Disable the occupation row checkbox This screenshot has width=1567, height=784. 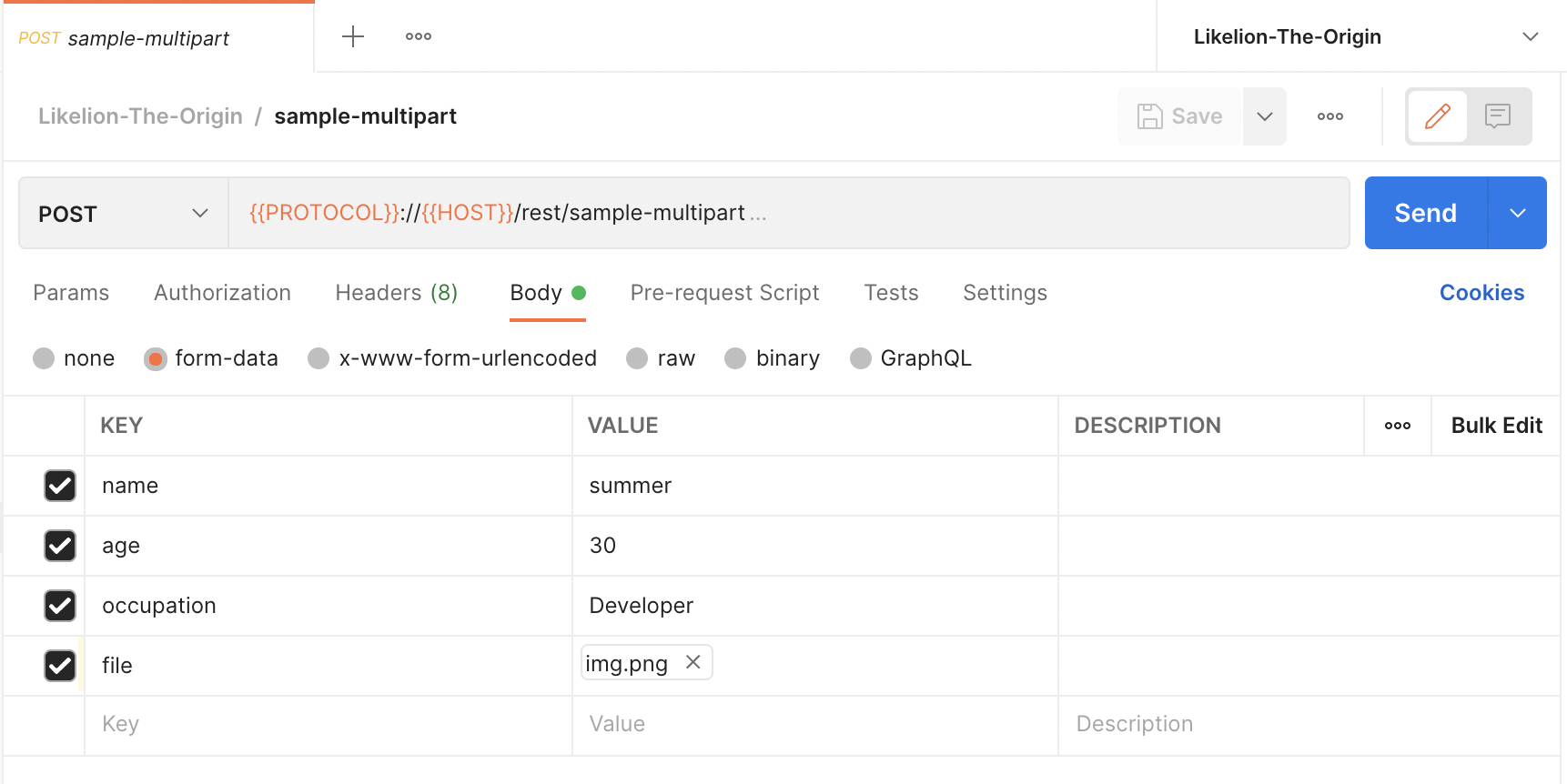pyautogui.click(x=60, y=606)
